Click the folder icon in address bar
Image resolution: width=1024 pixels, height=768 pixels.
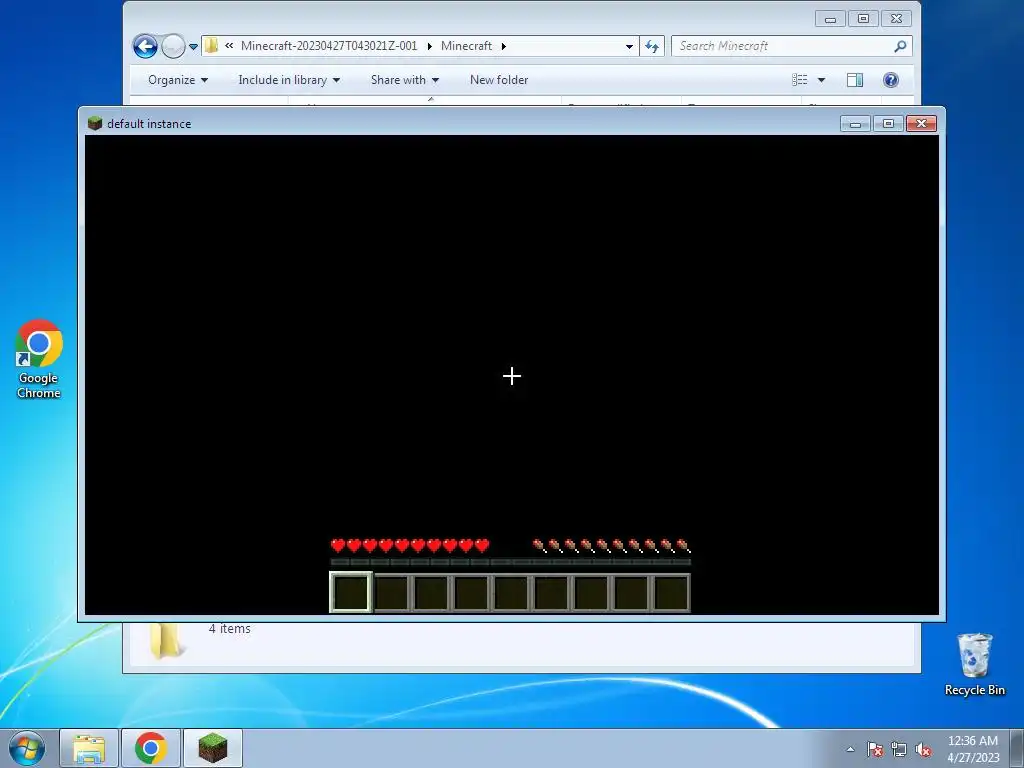pos(212,46)
